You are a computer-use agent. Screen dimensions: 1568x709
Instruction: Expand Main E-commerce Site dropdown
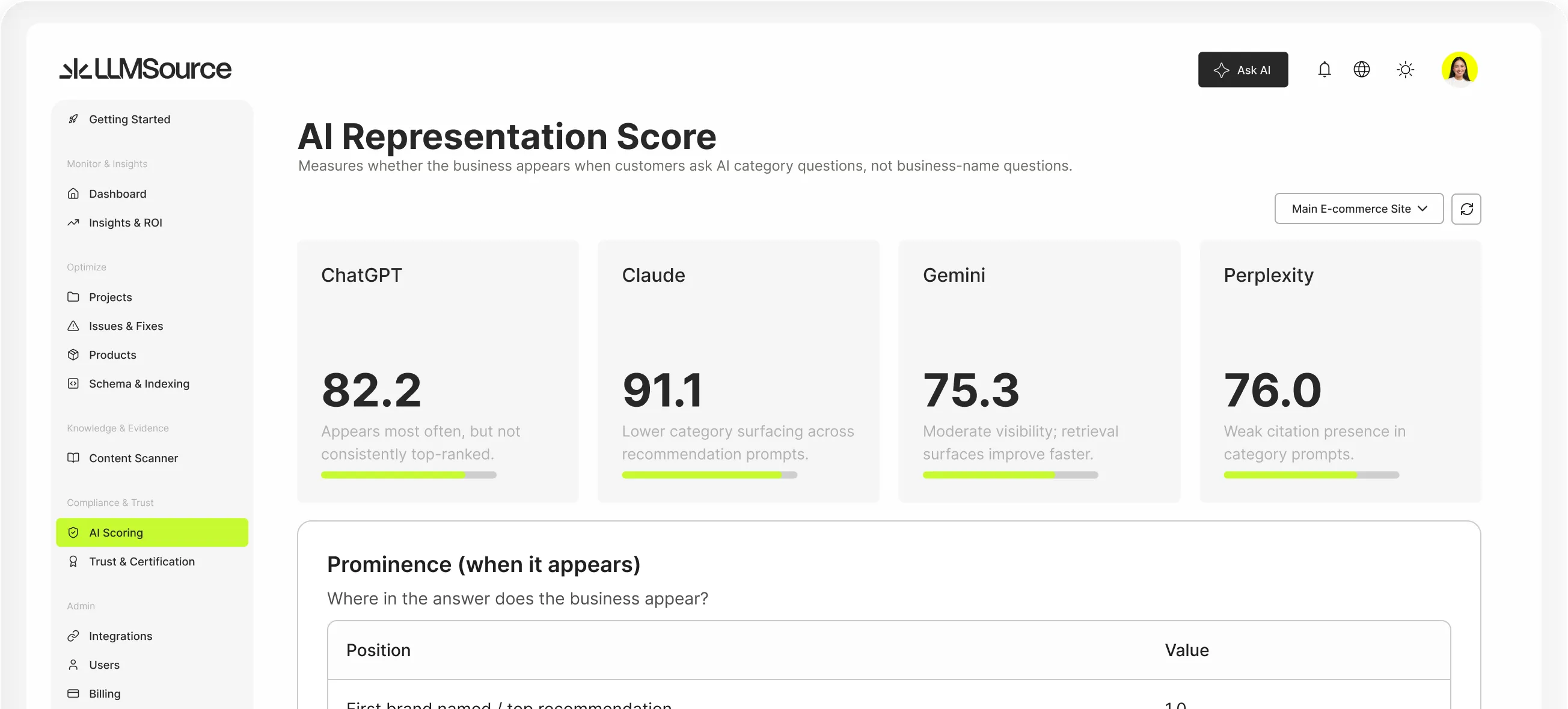click(1359, 208)
